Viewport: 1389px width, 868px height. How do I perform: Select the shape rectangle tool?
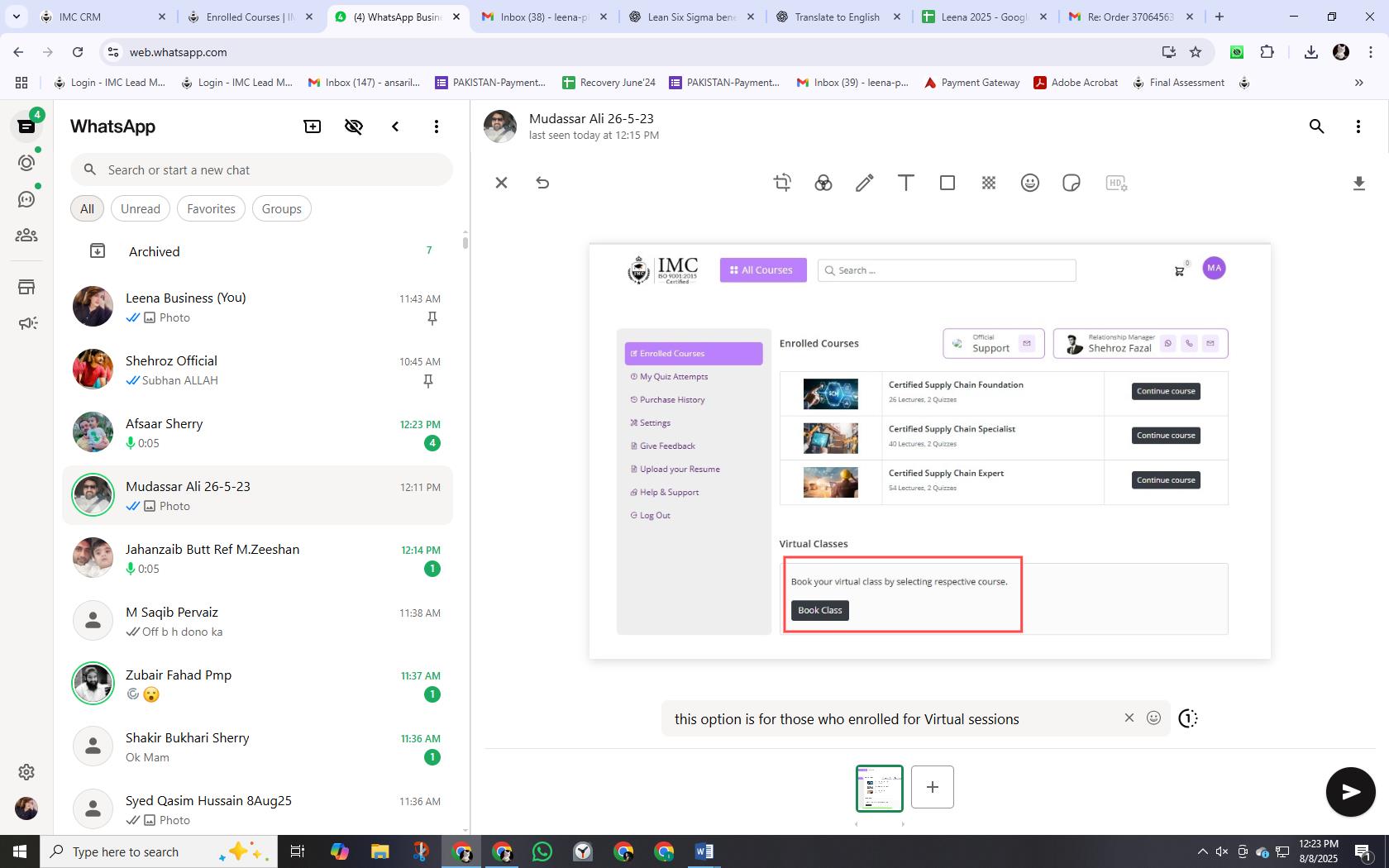click(947, 183)
